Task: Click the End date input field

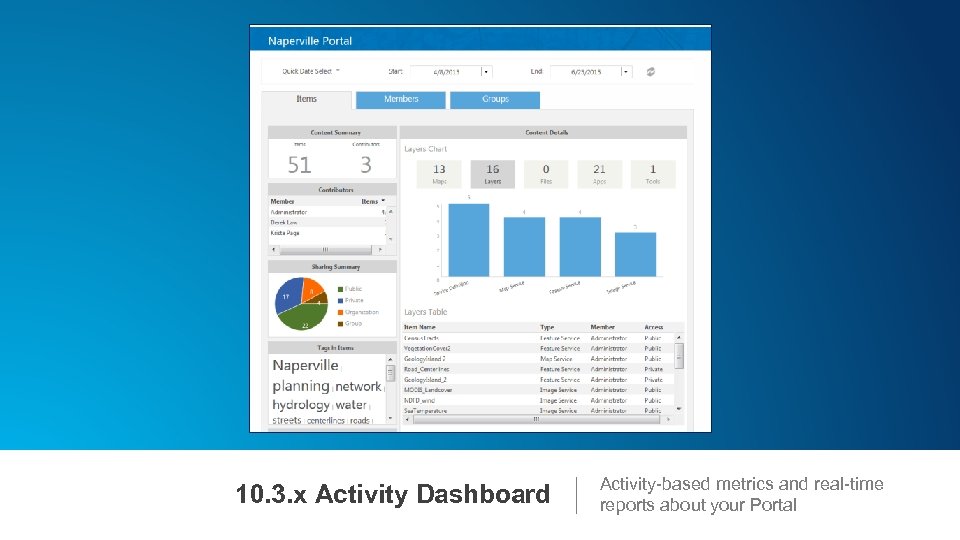Action: (x=586, y=72)
